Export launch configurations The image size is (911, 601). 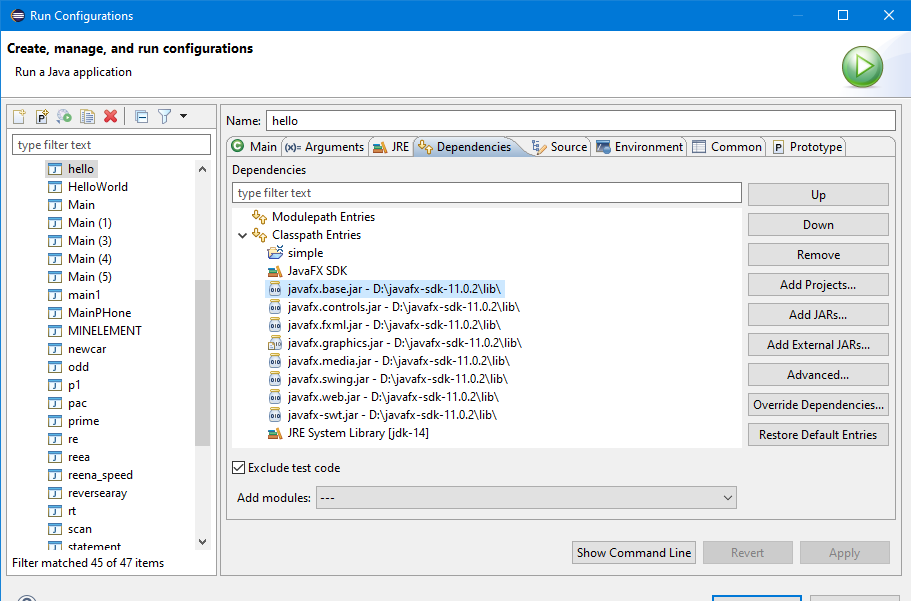click(x=62, y=116)
